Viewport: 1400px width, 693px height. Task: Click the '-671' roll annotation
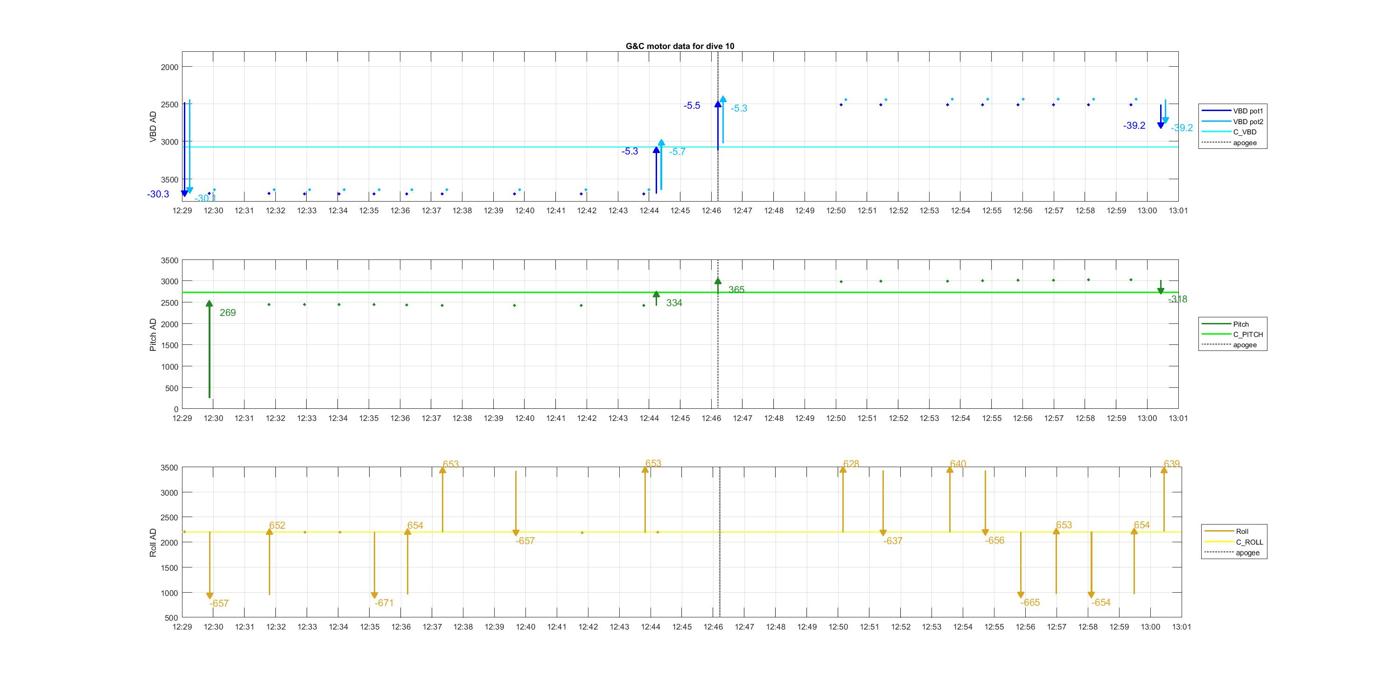384,603
